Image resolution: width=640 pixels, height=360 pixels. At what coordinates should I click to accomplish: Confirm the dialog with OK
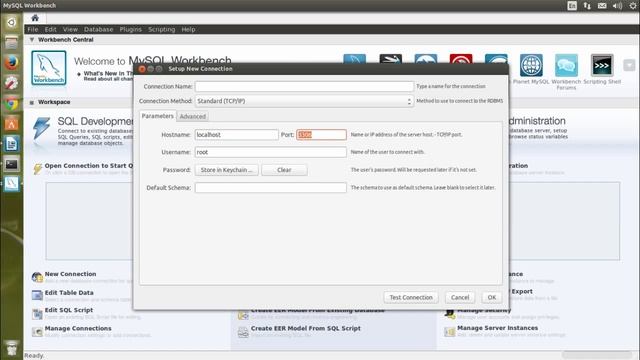click(x=492, y=298)
